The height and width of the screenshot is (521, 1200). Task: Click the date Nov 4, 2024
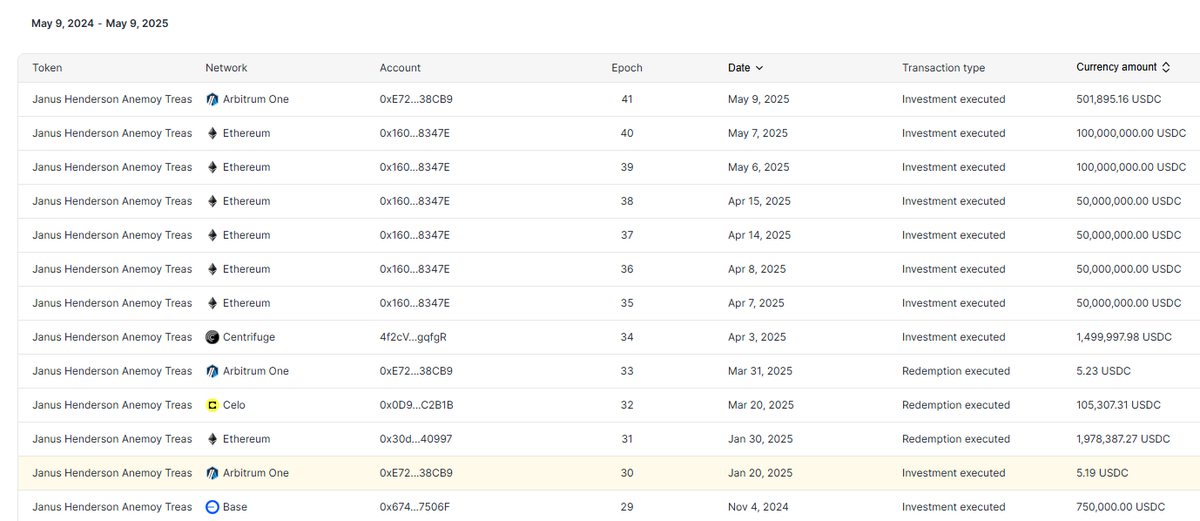[758, 508]
